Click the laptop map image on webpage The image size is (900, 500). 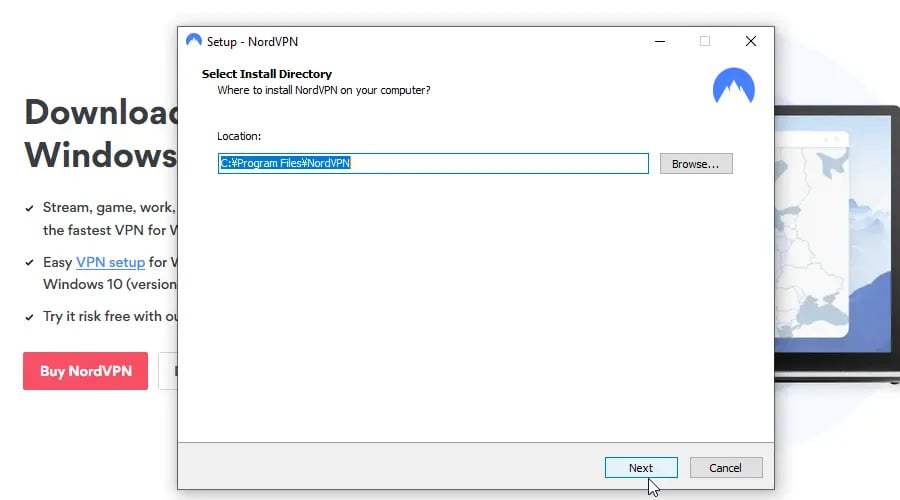point(837,241)
